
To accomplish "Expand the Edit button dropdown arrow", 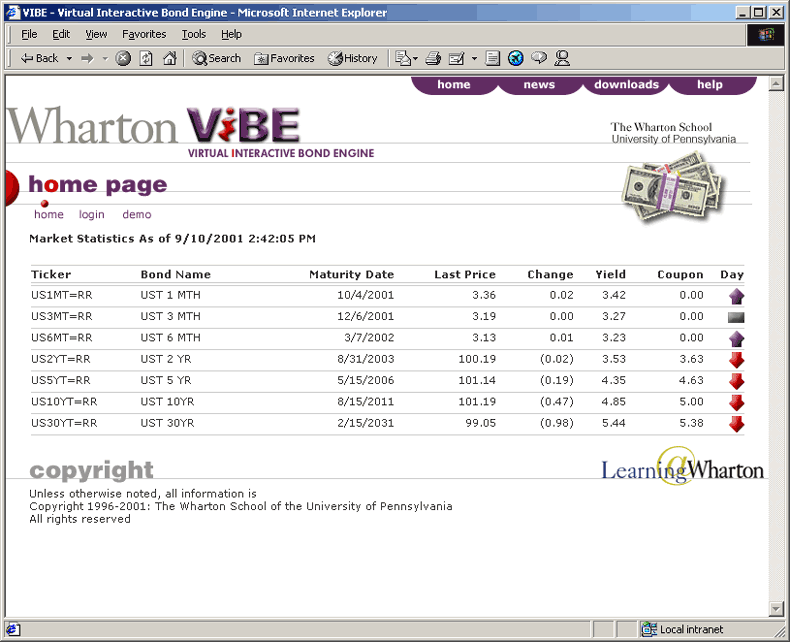I will click(474, 58).
